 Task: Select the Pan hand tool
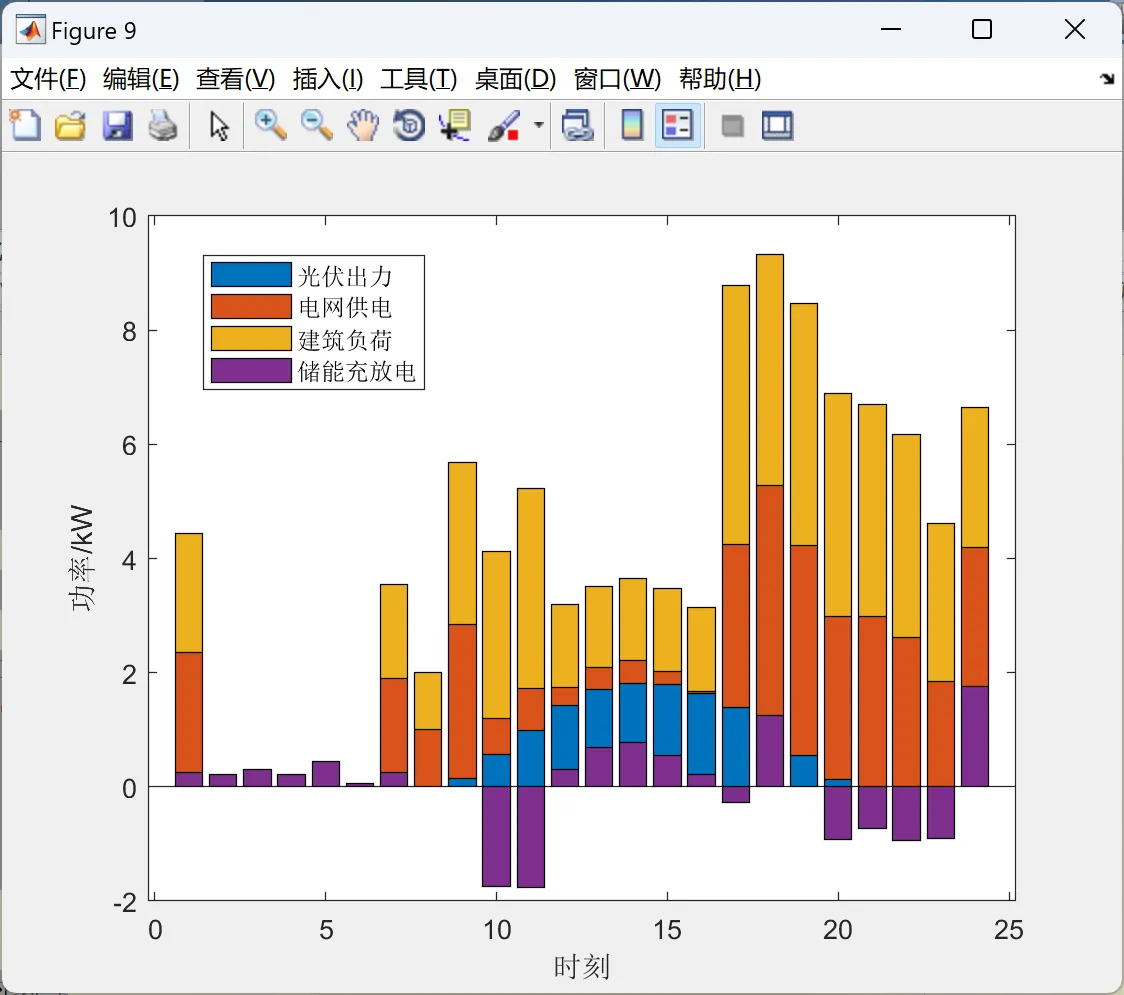pos(363,125)
